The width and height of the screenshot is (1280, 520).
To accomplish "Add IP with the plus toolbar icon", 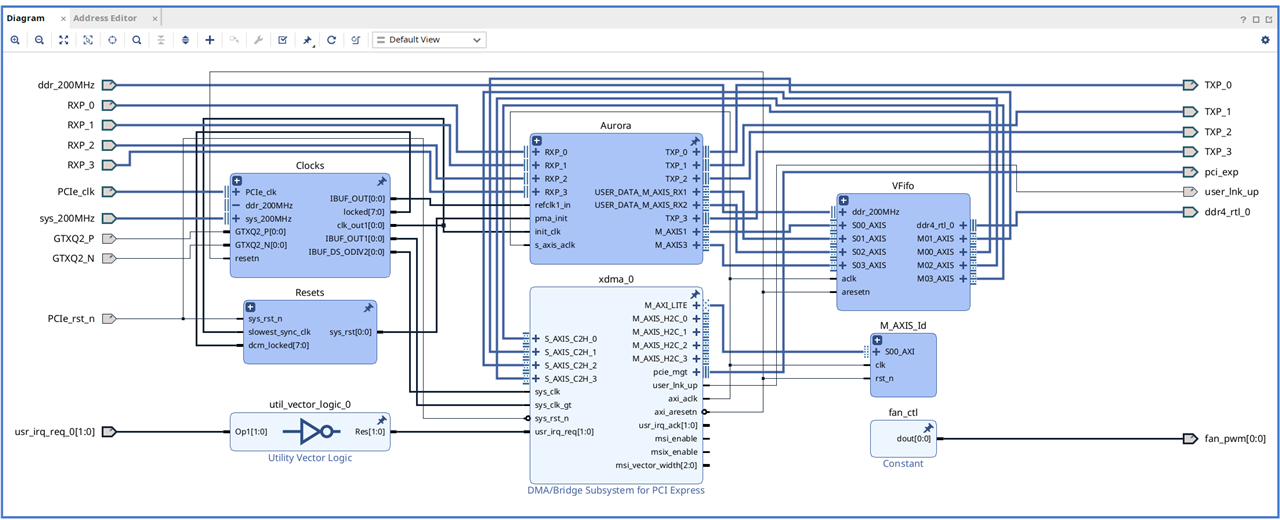I will click(210, 40).
